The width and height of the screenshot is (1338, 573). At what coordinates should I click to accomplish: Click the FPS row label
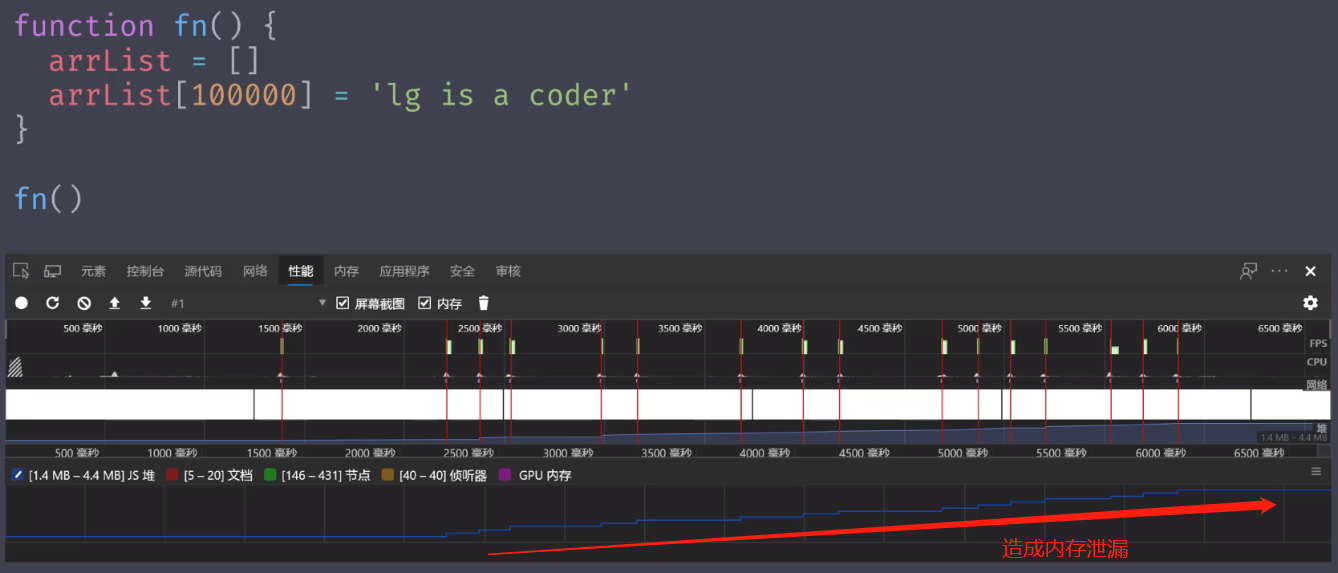[x=1318, y=343]
